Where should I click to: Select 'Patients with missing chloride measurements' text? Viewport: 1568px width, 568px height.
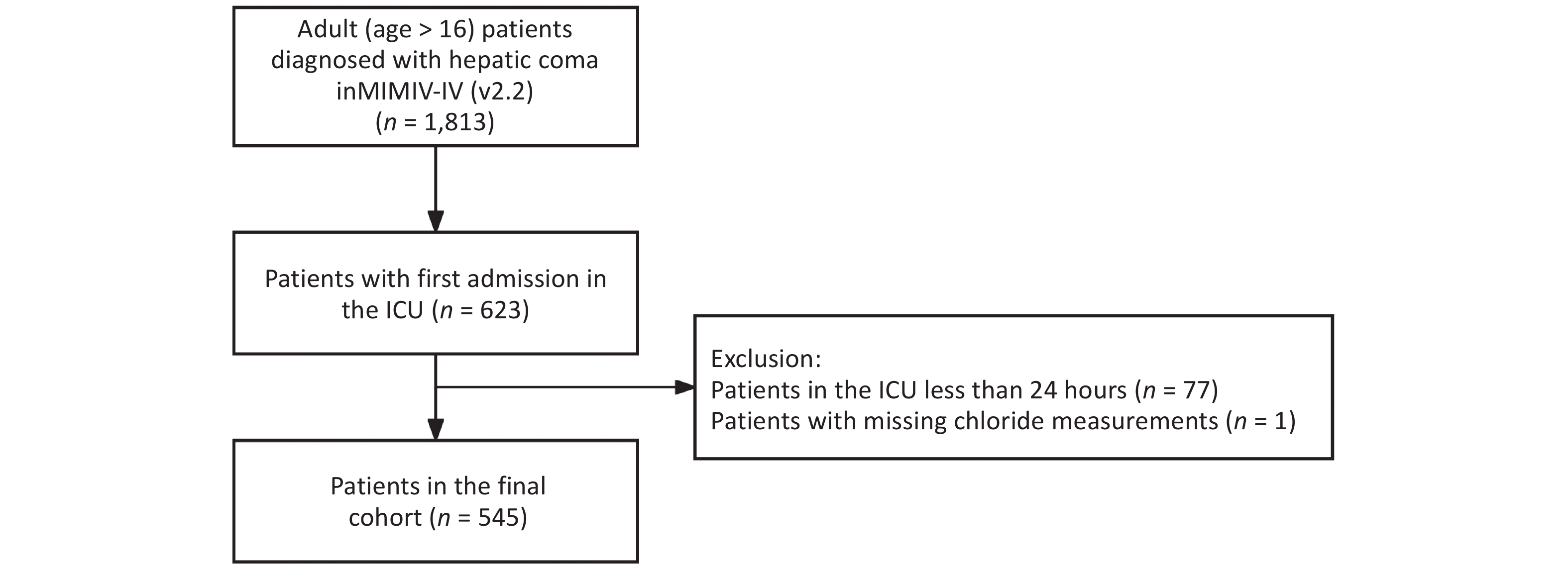click(964, 421)
